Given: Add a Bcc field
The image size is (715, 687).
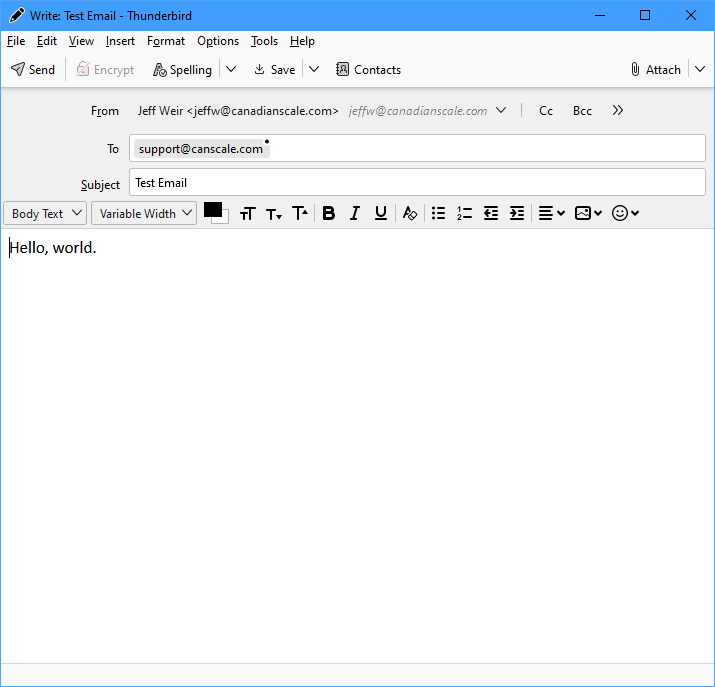Looking at the screenshot, I should click(582, 111).
